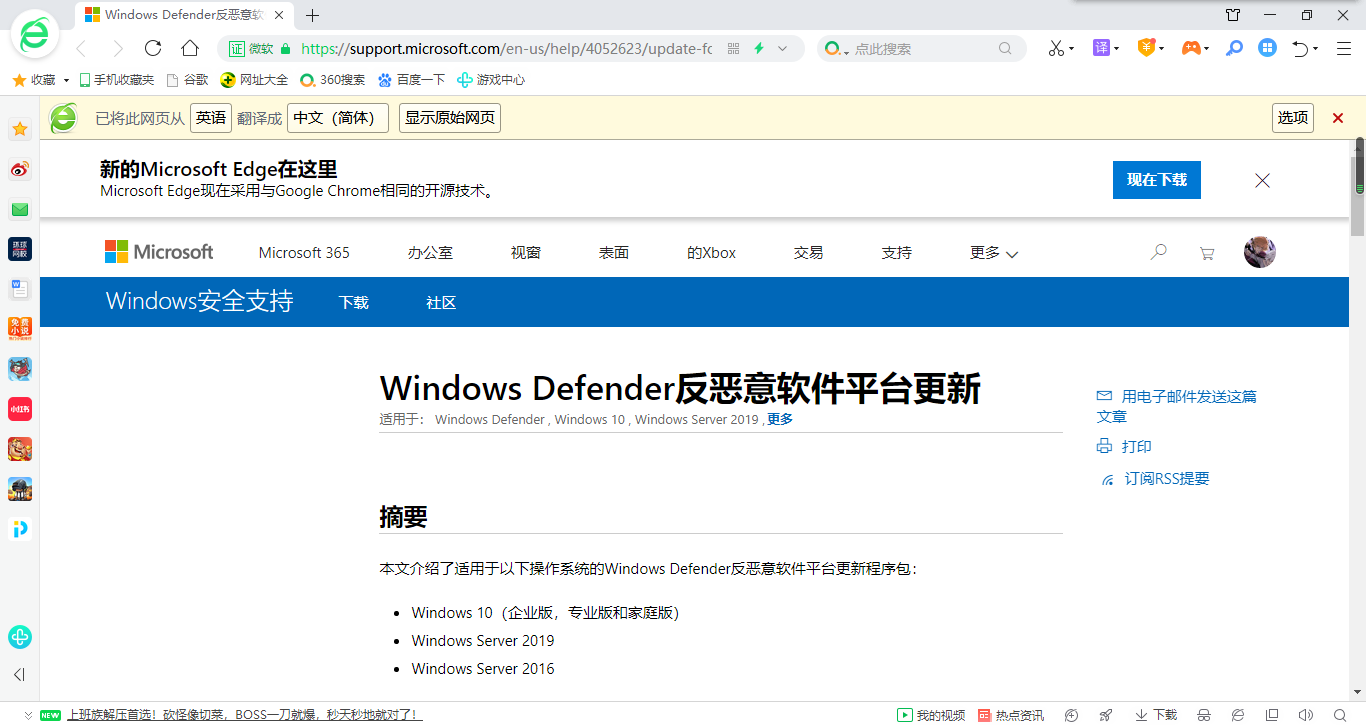The width and height of the screenshot is (1366, 728).
Task: Click the orange shield wallet icon
Action: (1147, 47)
